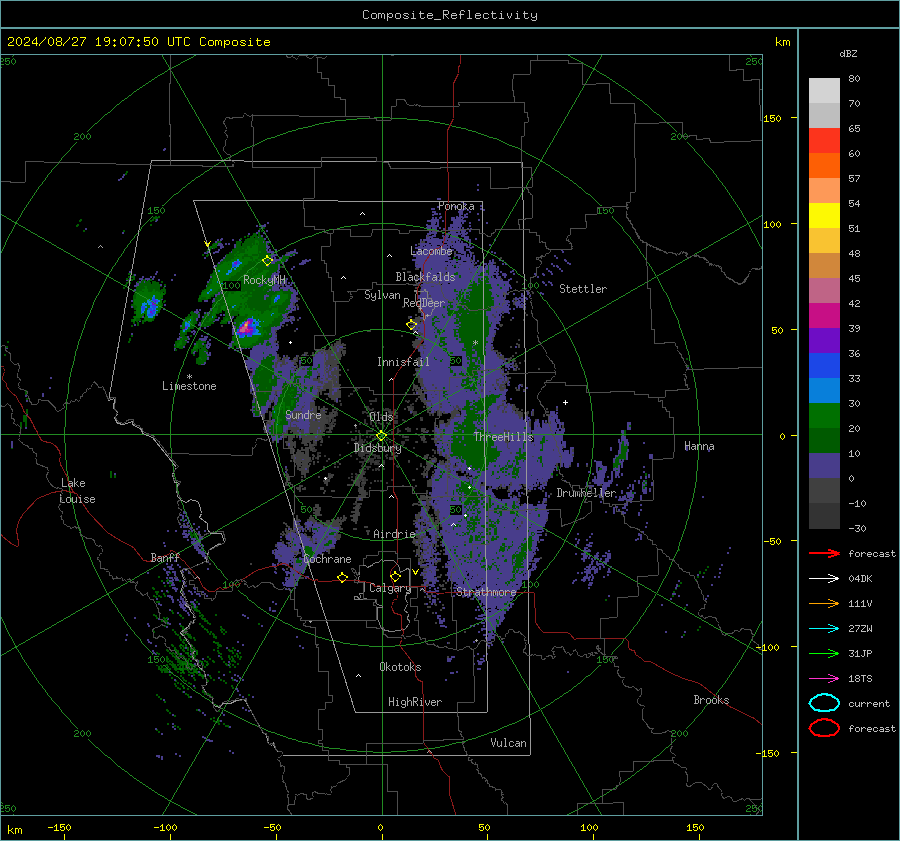The image size is (900, 841).
Task: Click the red forecast arrow in legend
Action: 824,553
